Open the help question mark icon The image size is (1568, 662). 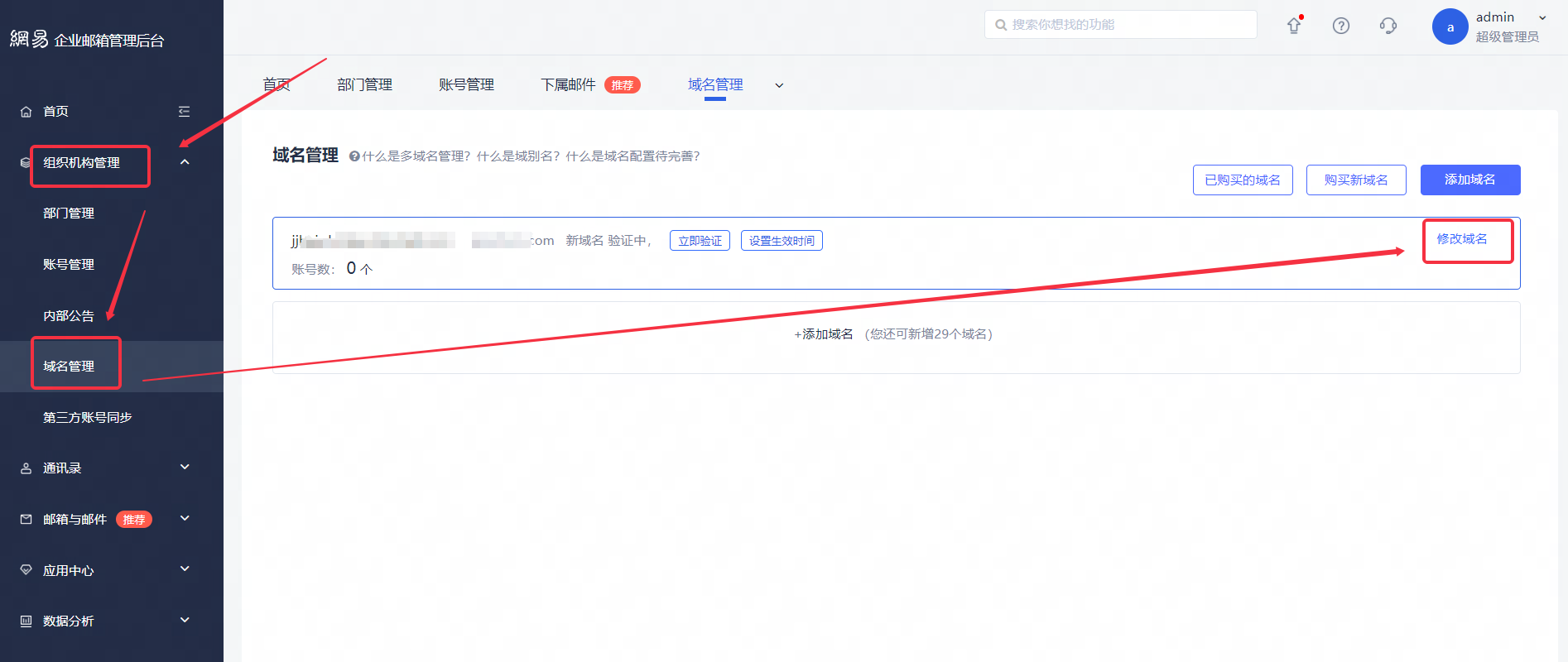(1341, 26)
